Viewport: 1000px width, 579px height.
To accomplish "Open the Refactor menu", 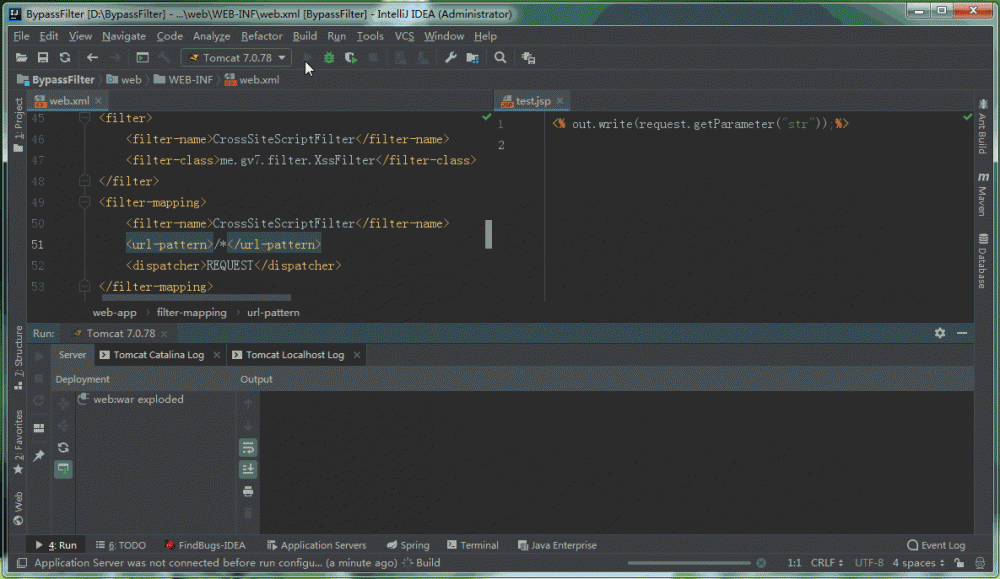I will [261, 36].
